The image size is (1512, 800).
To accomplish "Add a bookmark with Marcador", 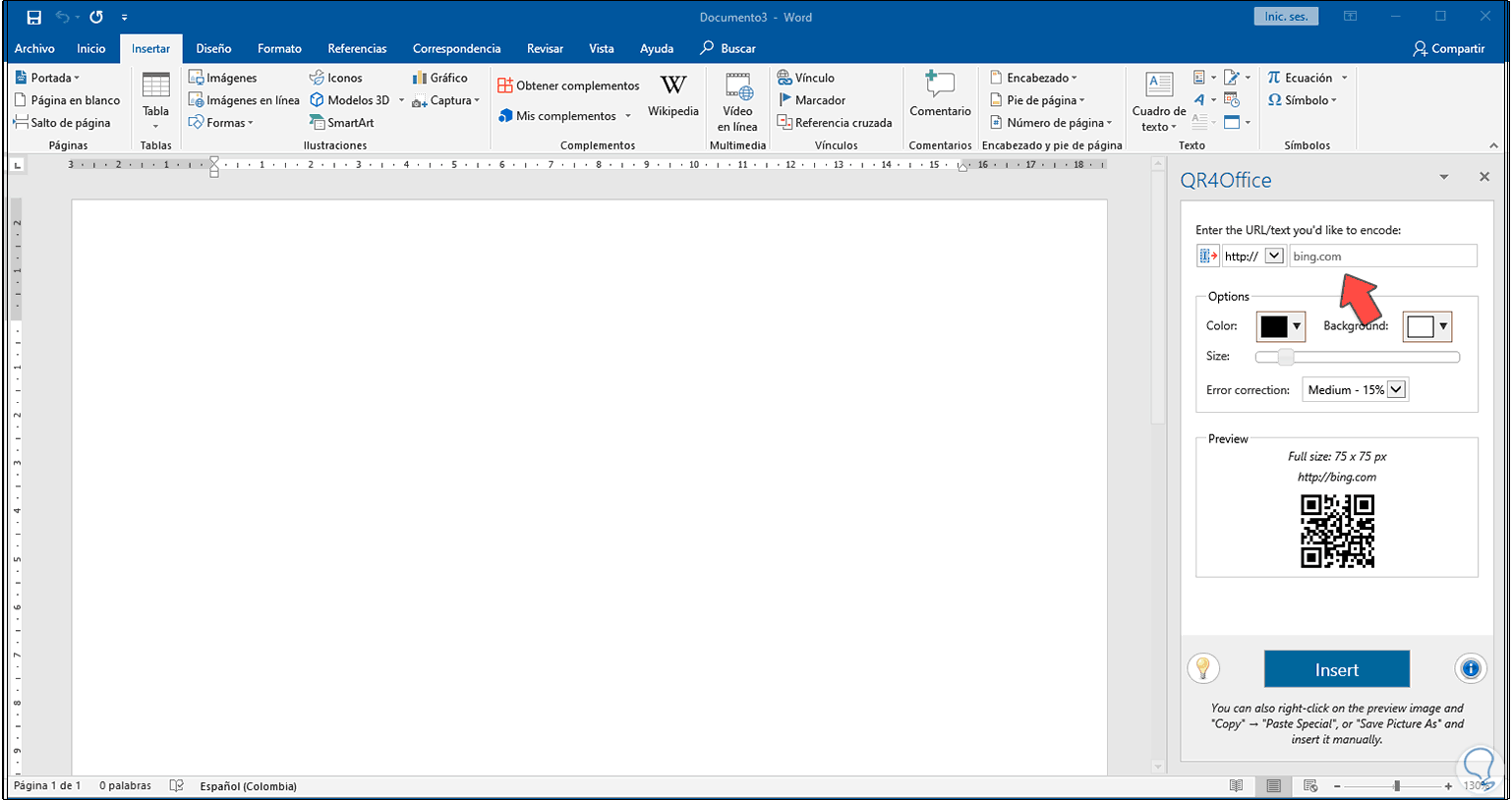I will 812,100.
